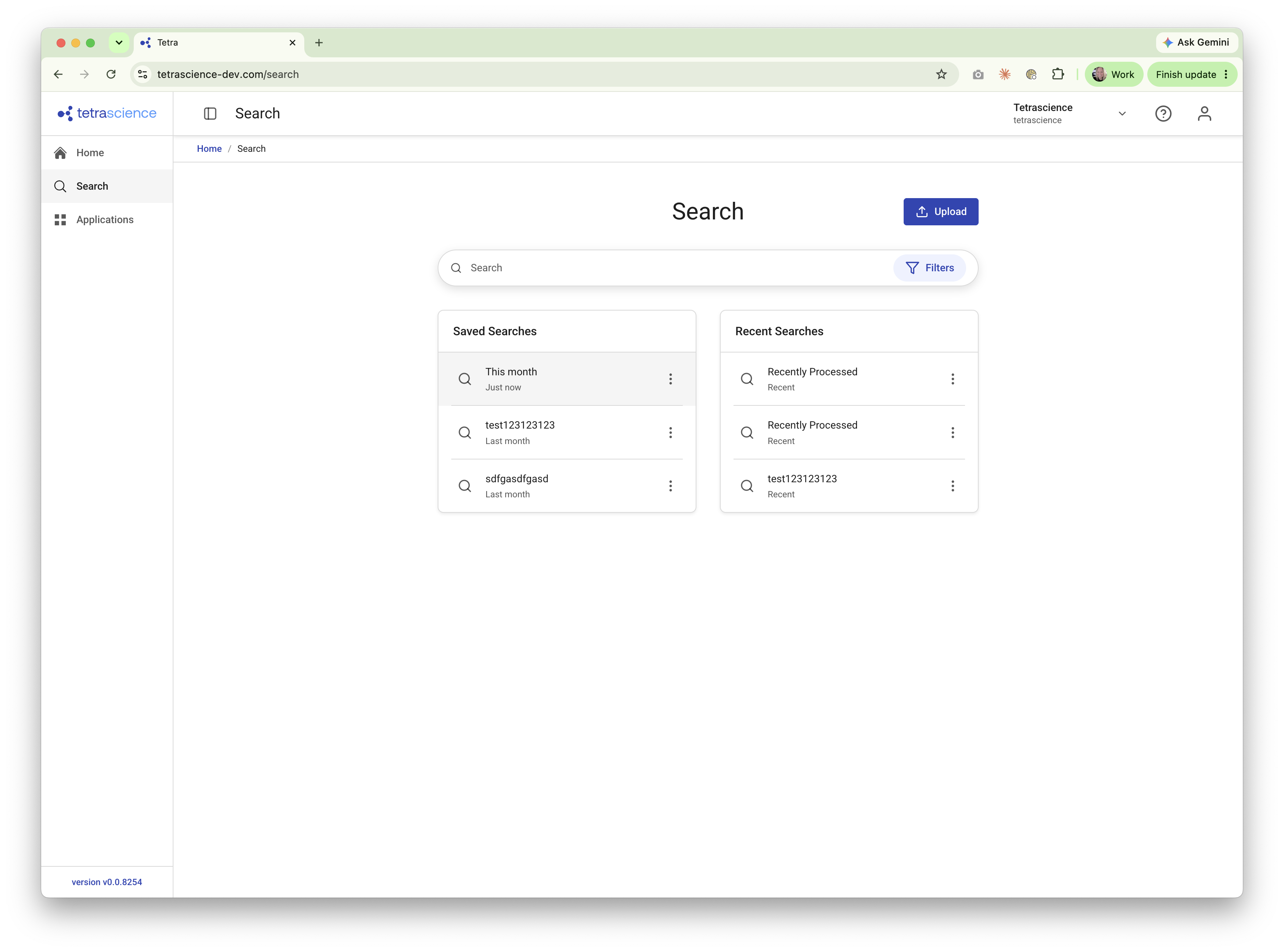Open Applications in the sidebar
Image resolution: width=1284 pixels, height=952 pixels.
click(107, 219)
